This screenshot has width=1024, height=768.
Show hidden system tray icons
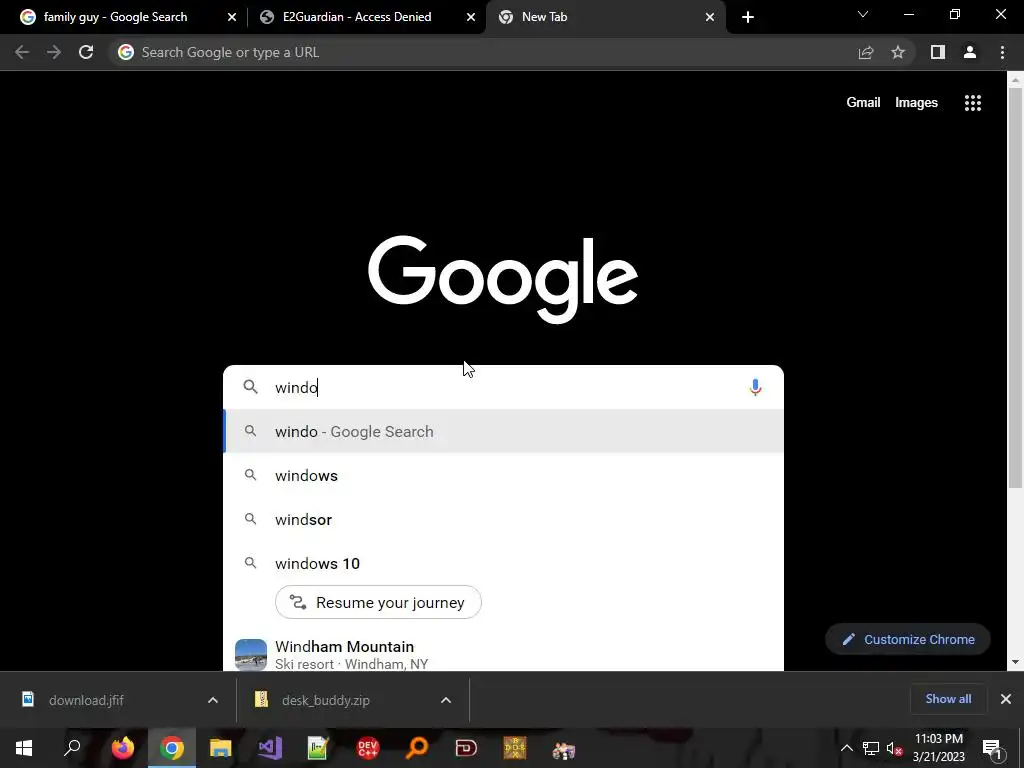pyautogui.click(x=846, y=748)
